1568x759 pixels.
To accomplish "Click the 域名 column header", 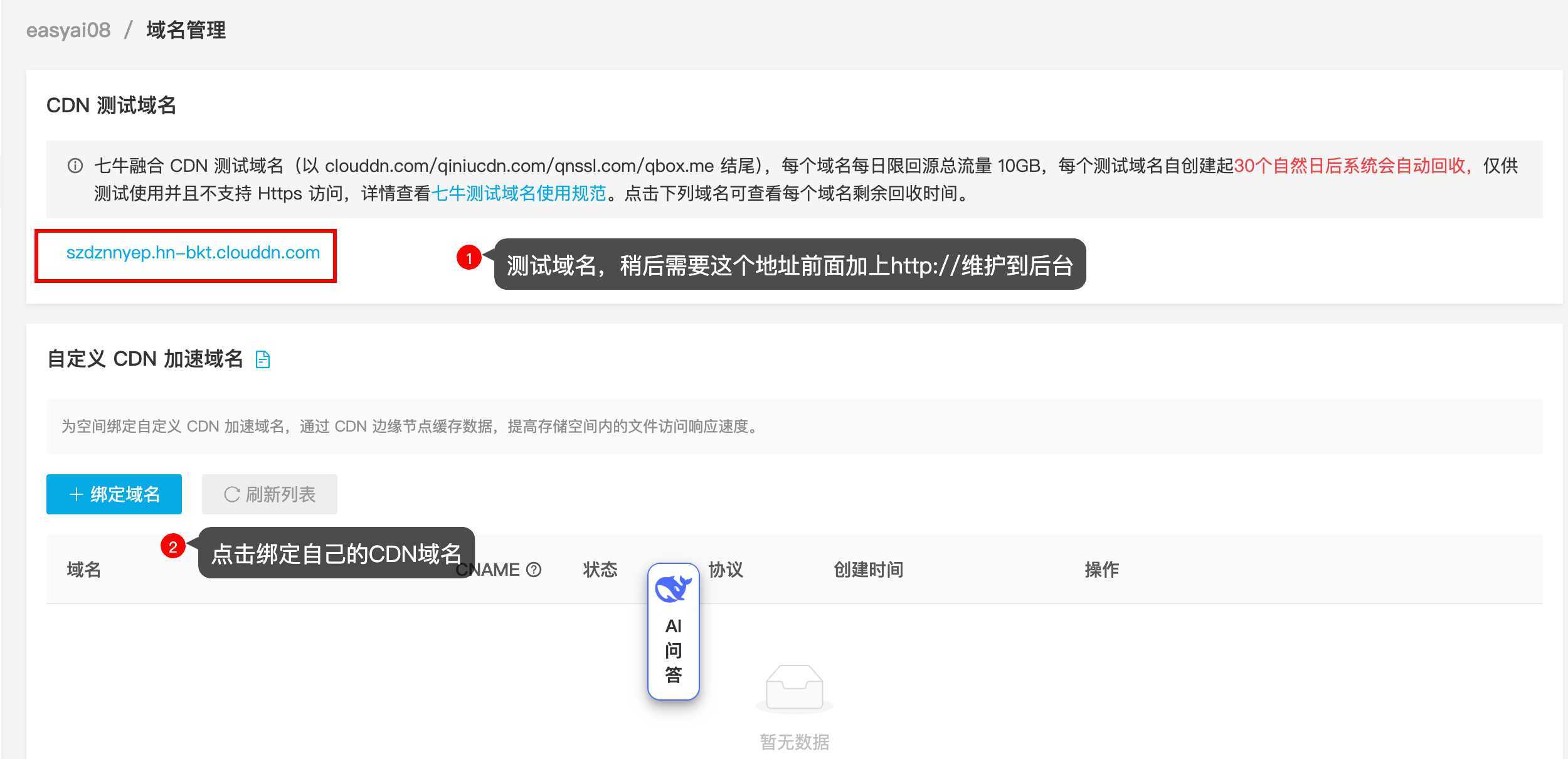I will [84, 570].
